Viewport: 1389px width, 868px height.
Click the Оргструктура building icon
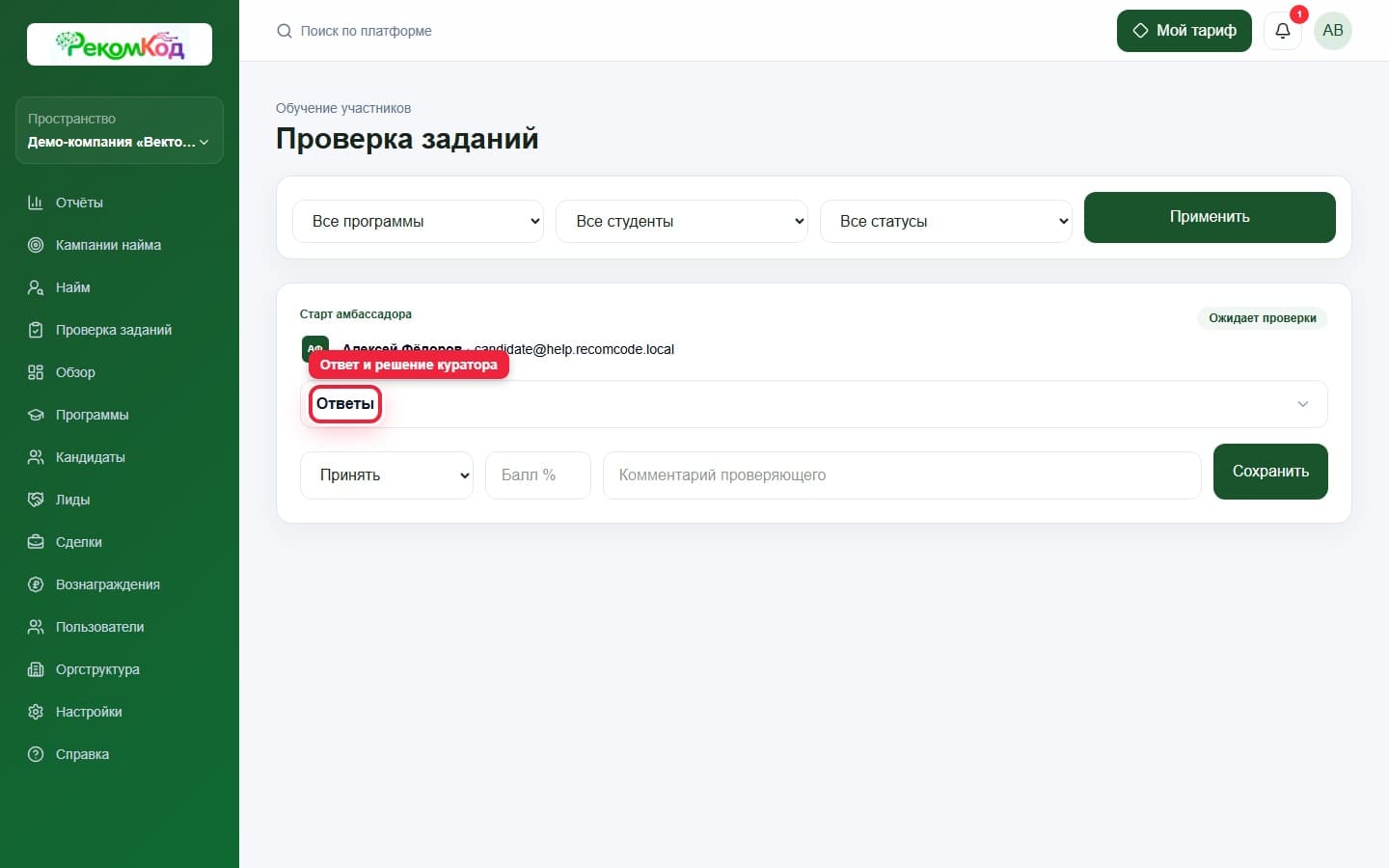36,669
